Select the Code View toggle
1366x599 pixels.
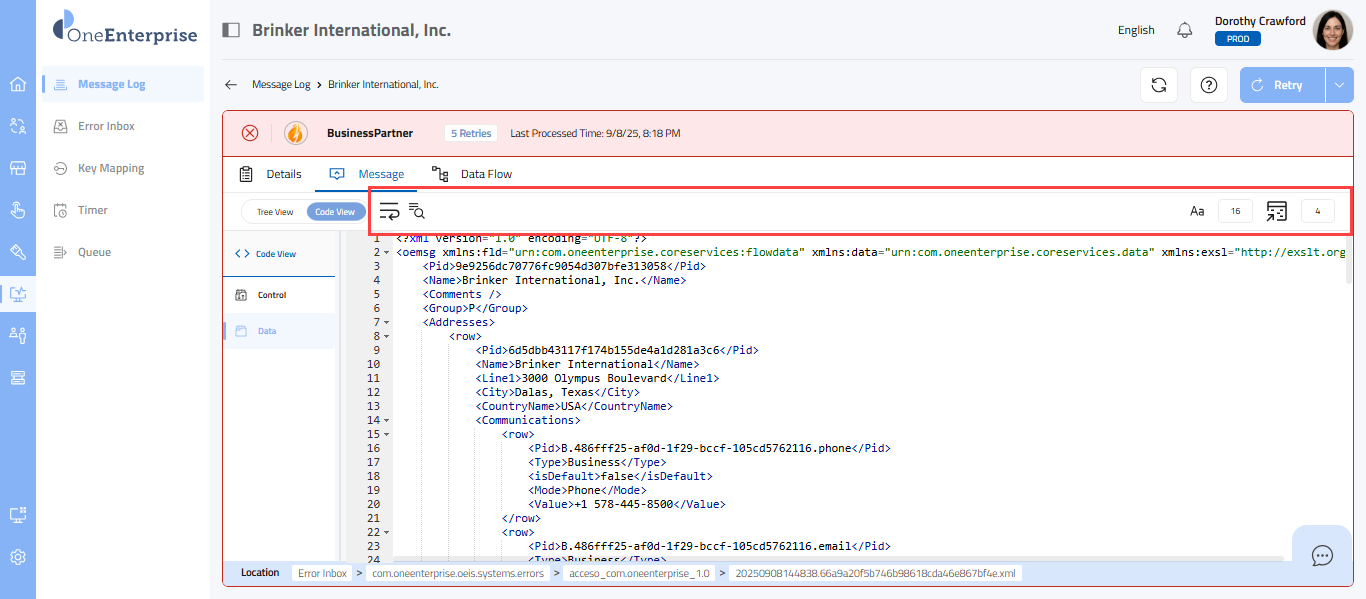[x=335, y=212]
